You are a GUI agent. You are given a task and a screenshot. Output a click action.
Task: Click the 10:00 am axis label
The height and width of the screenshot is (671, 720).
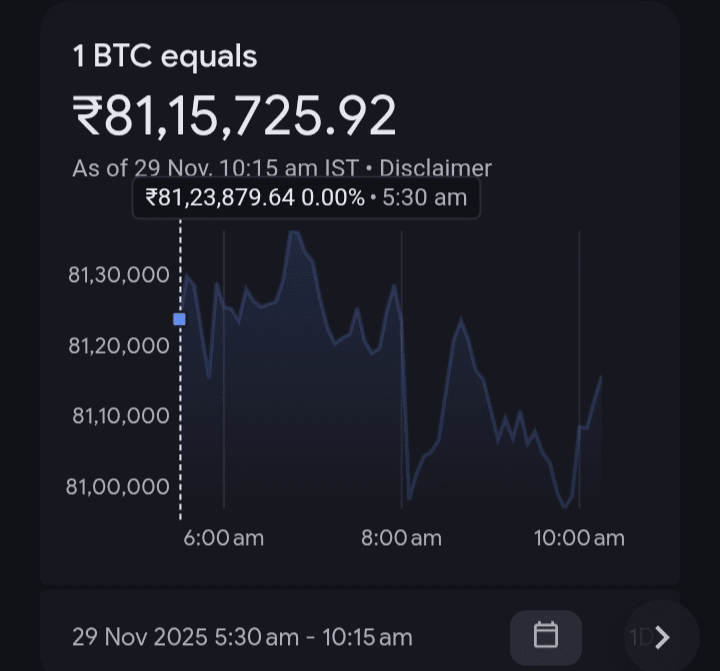pyautogui.click(x=579, y=538)
